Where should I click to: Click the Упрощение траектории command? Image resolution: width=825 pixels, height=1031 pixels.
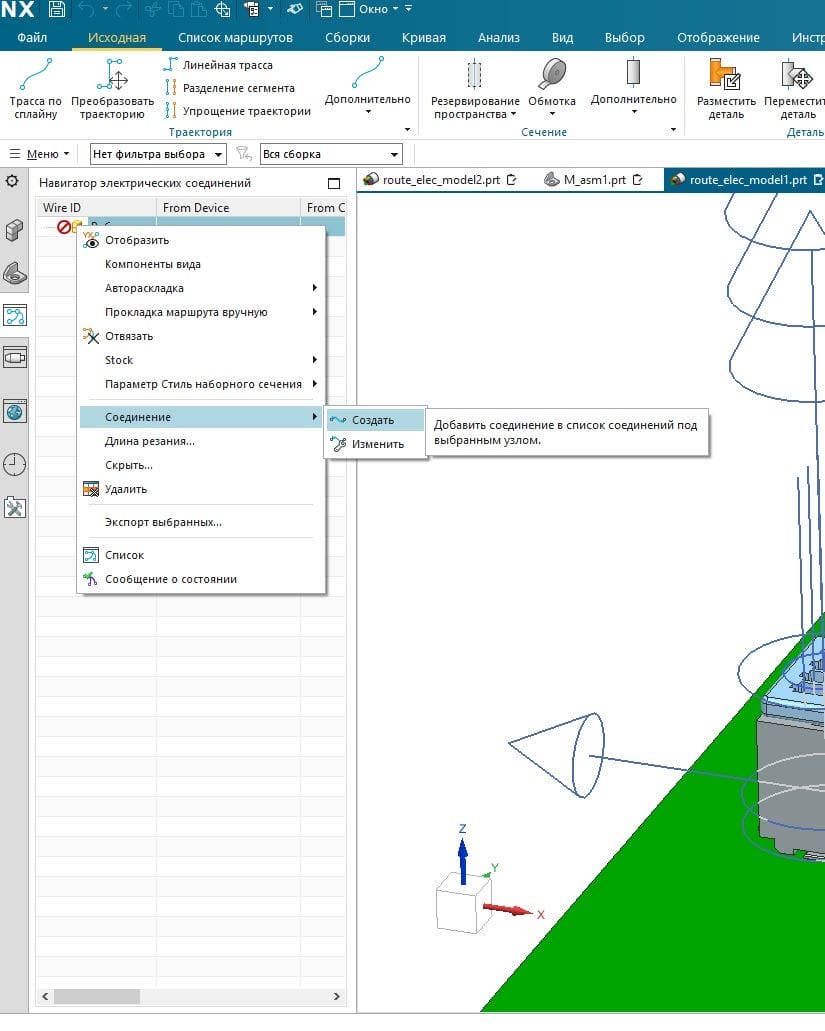(x=238, y=111)
